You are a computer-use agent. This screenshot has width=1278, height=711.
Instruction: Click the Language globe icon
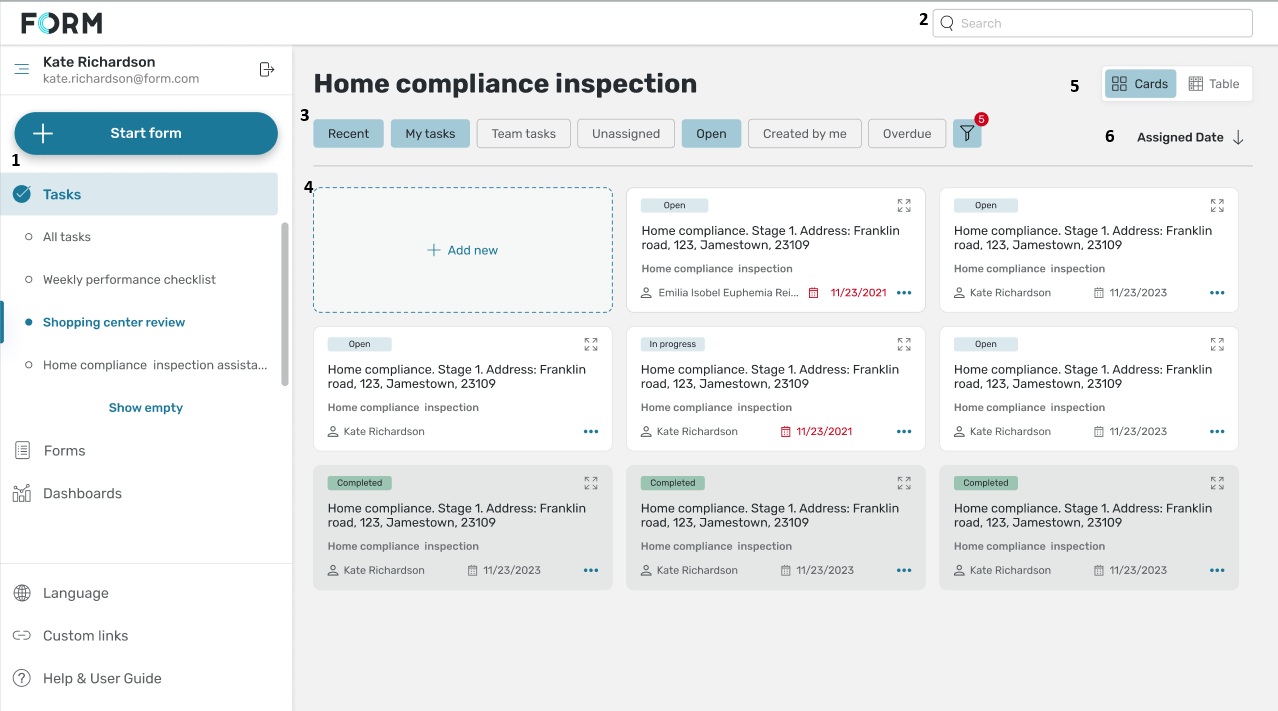click(22, 593)
